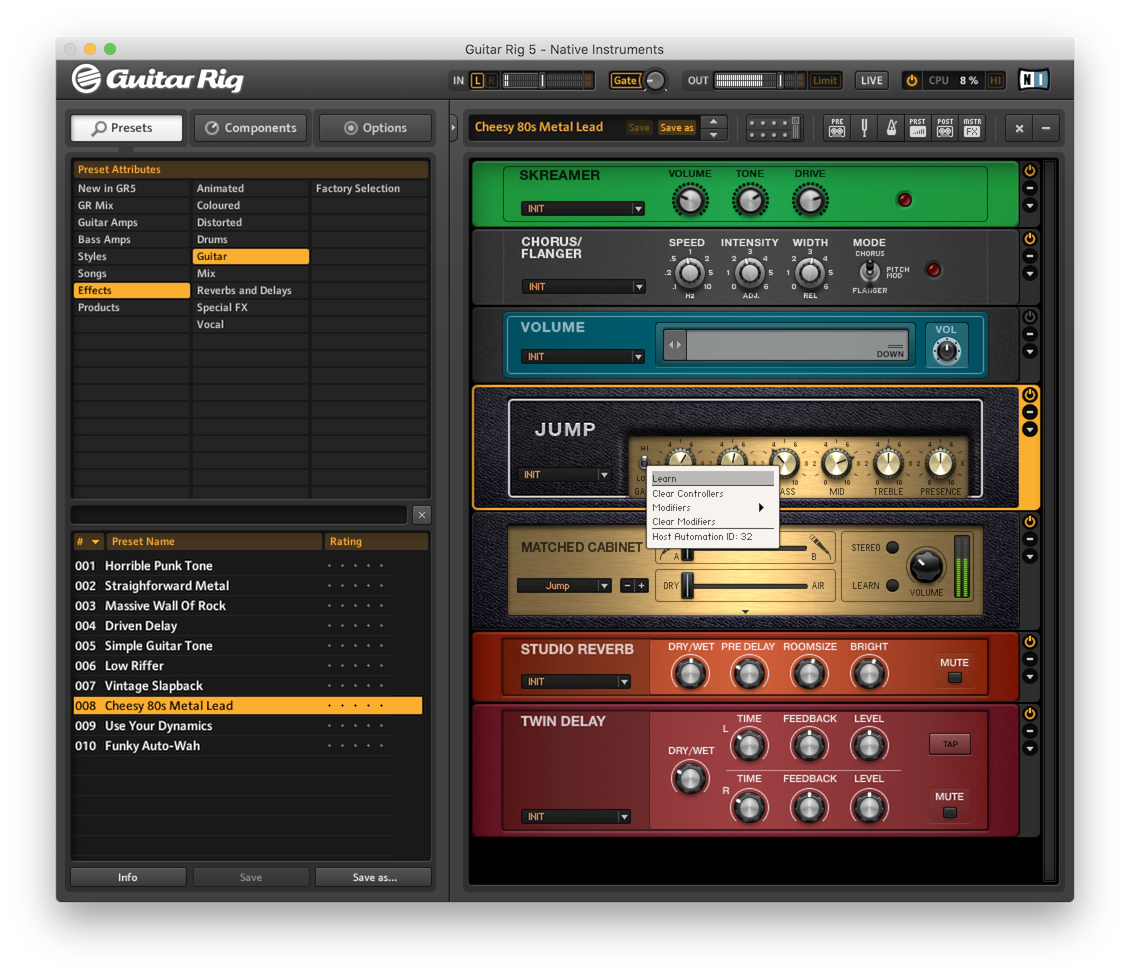This screenshot has width=1130, height=976.
Task: Open the Studio Reverb INIT preset dropdown
Action: click(x=575, y=681)
